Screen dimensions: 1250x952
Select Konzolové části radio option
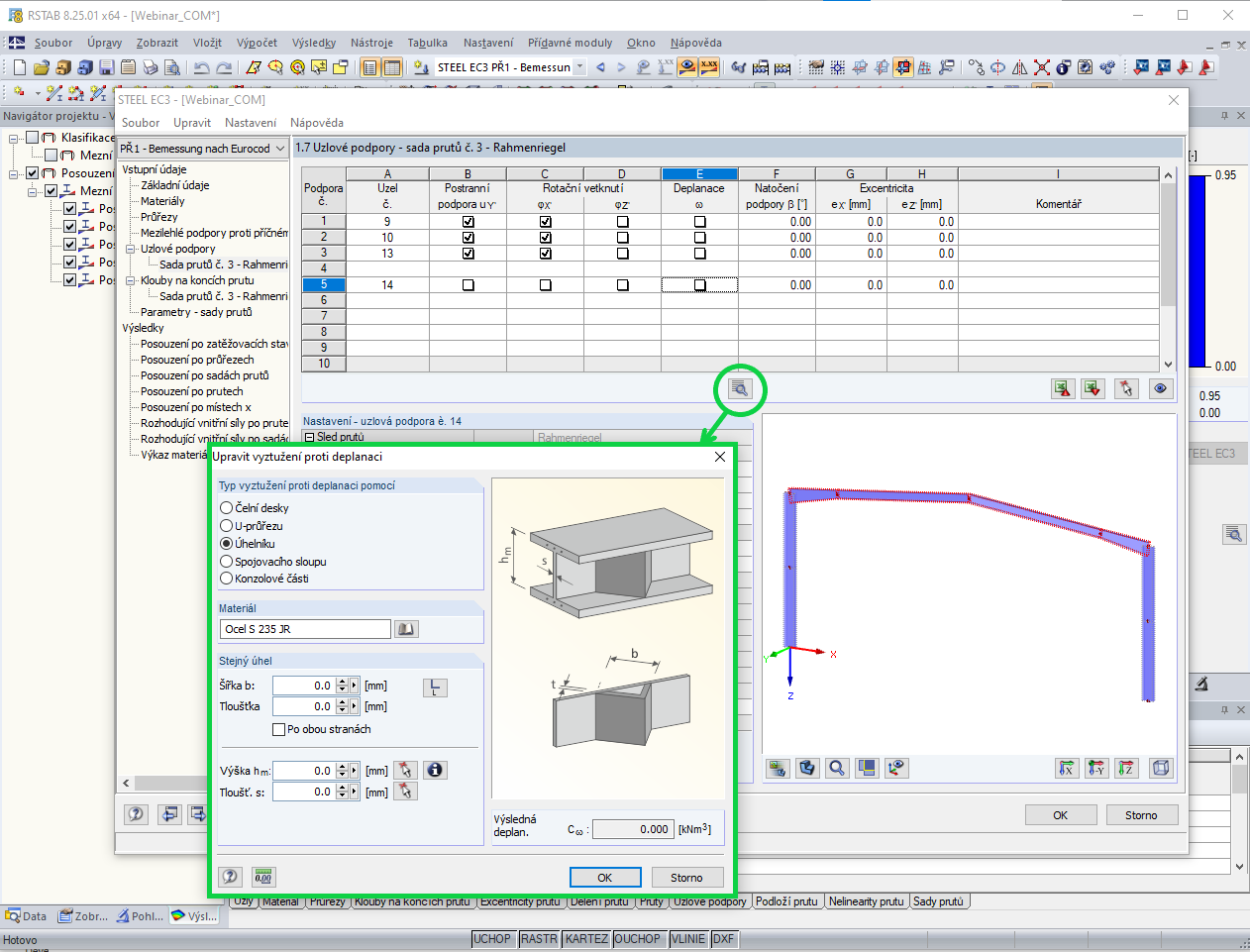pos(226,579)
